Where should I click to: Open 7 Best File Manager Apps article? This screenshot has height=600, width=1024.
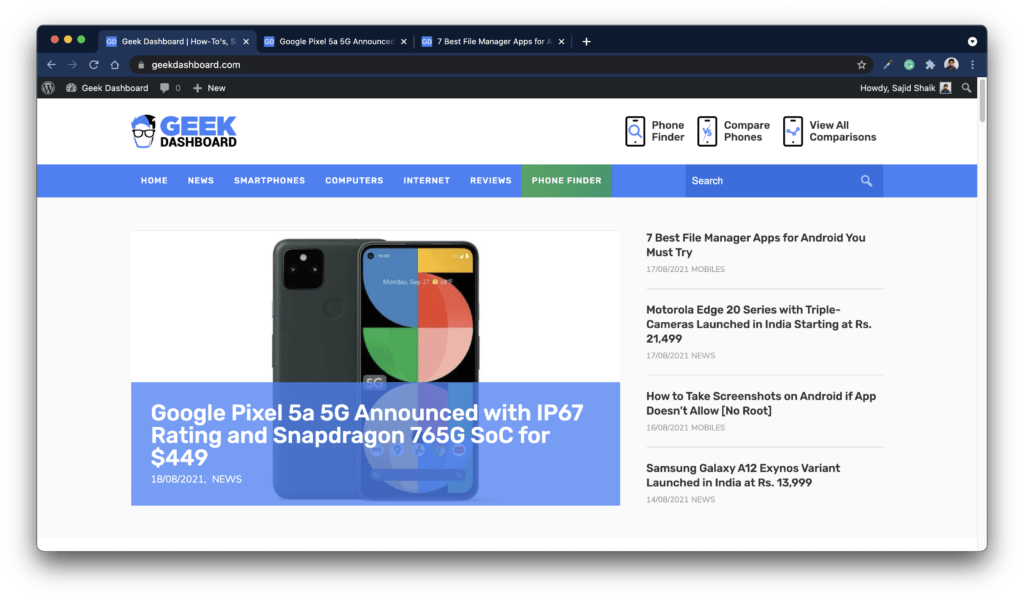point(756,245)
